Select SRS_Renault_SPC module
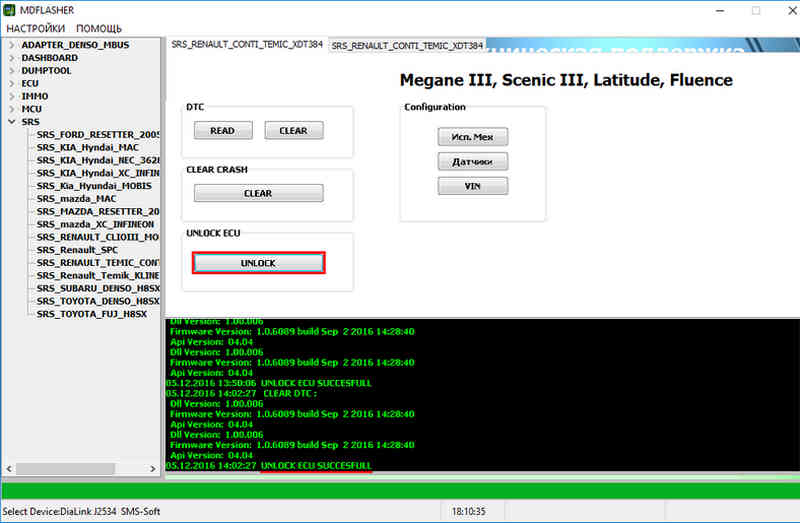 [x=77, y=250]
